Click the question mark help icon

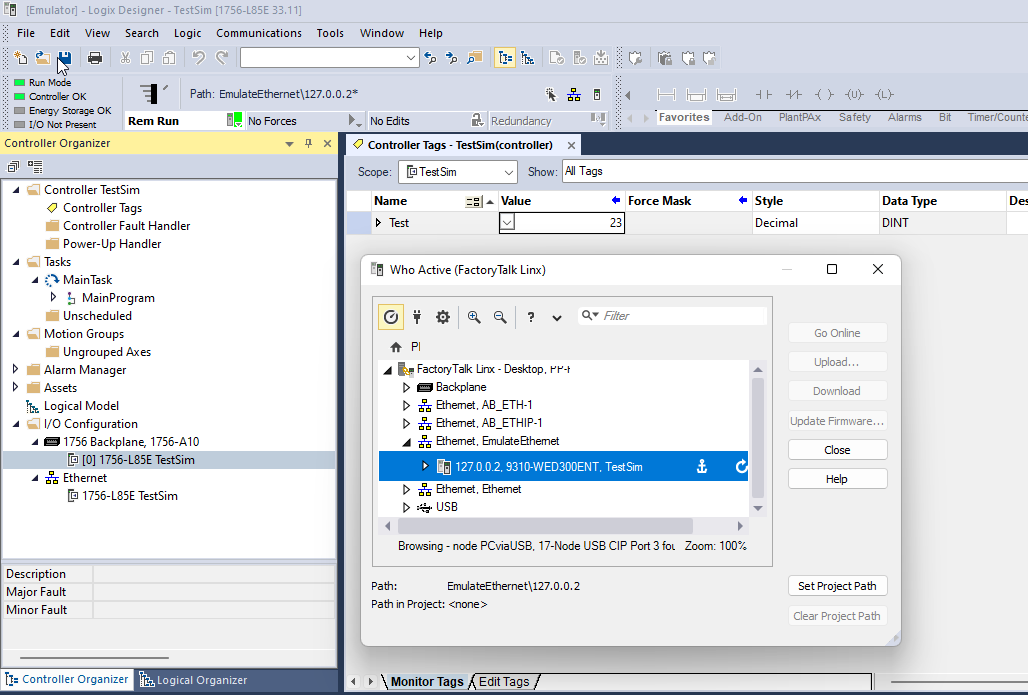pyautogui.click(x=531, y=317)
